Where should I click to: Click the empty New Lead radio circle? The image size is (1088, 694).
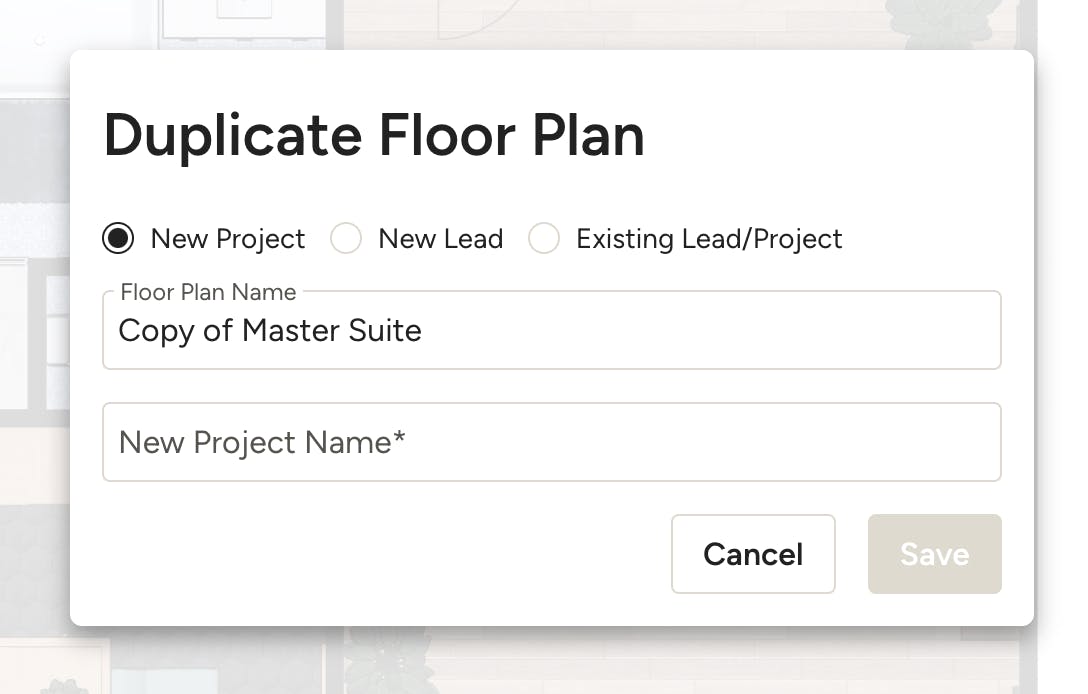click(x=345, y=238)
